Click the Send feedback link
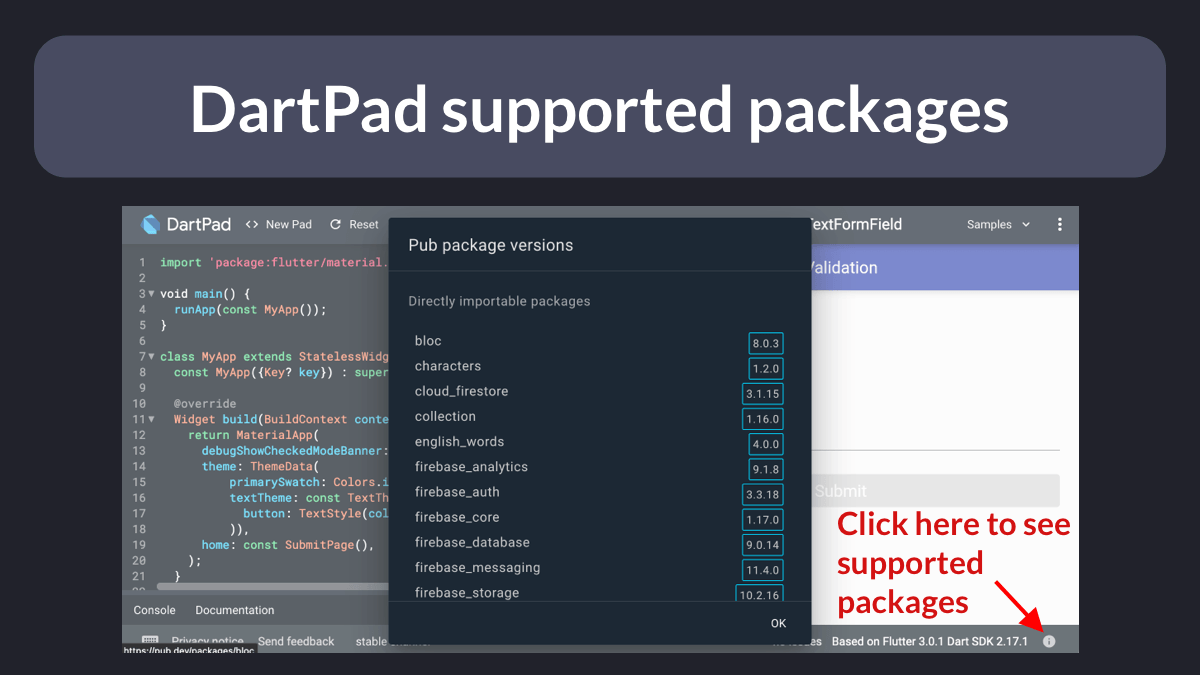Image resolution: width=1200 pixels, height=675 pixels. [x=296, y=641]
